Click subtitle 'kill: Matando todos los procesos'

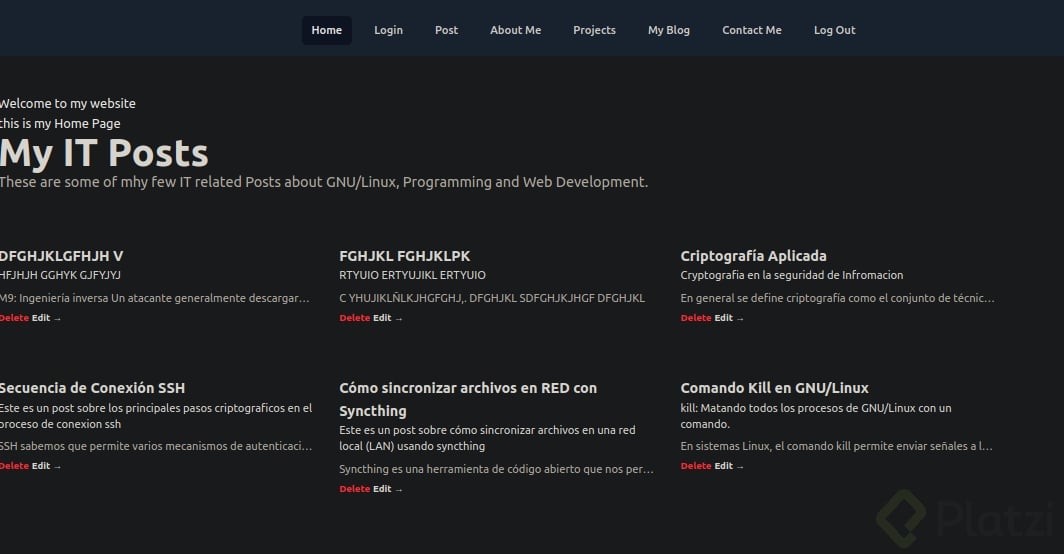click(x=816, y=416)
